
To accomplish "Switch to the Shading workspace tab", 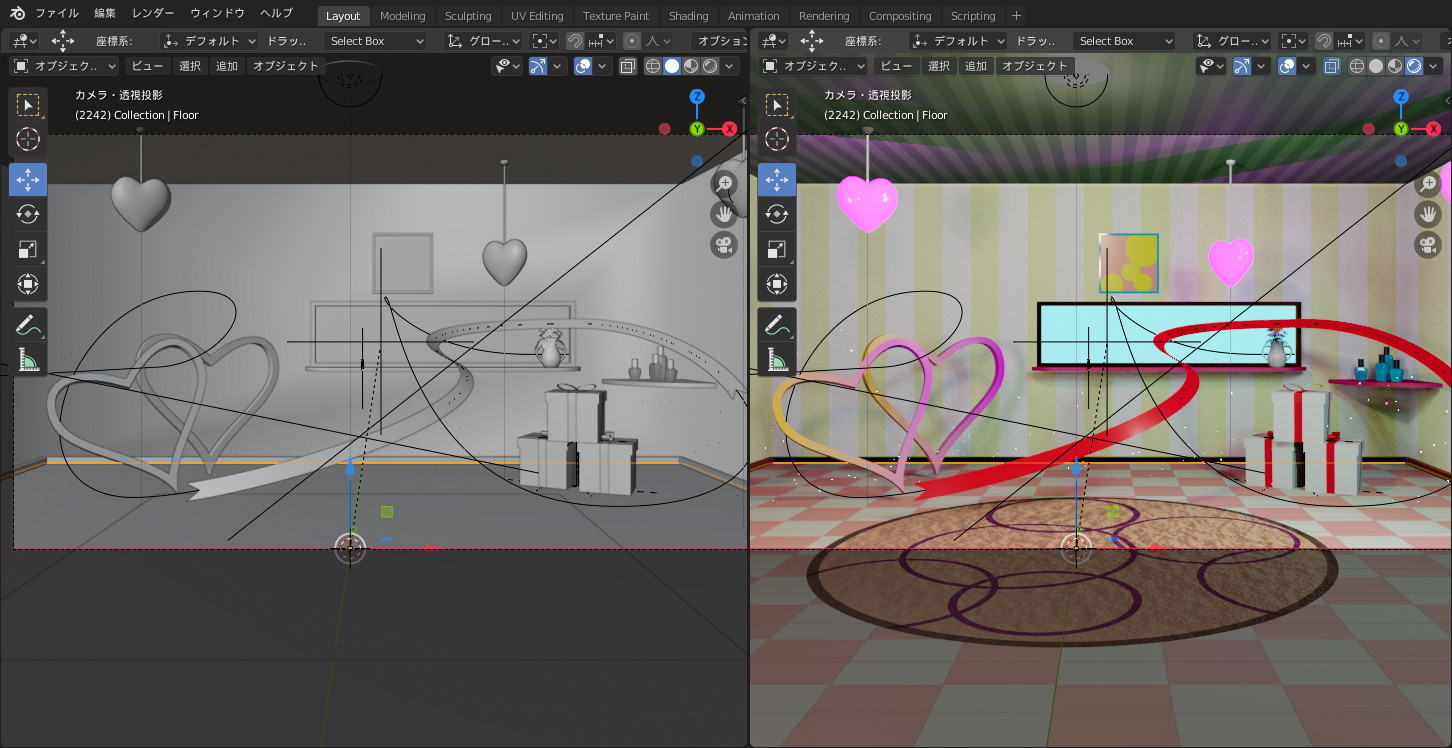I will pos(688,15).
